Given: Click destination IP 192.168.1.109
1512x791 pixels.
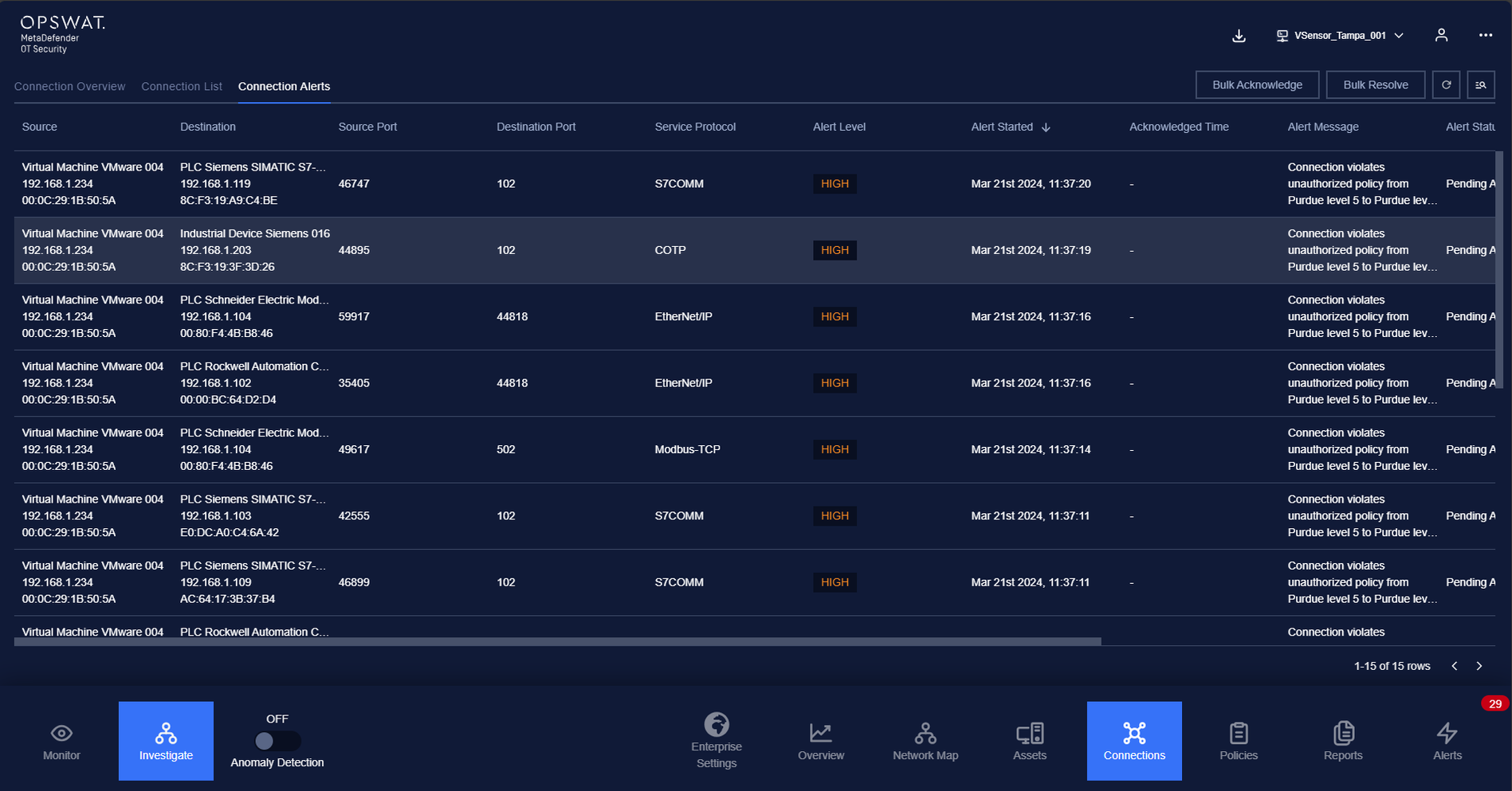Looking at the screenshot, I should (x=215, y=582).
